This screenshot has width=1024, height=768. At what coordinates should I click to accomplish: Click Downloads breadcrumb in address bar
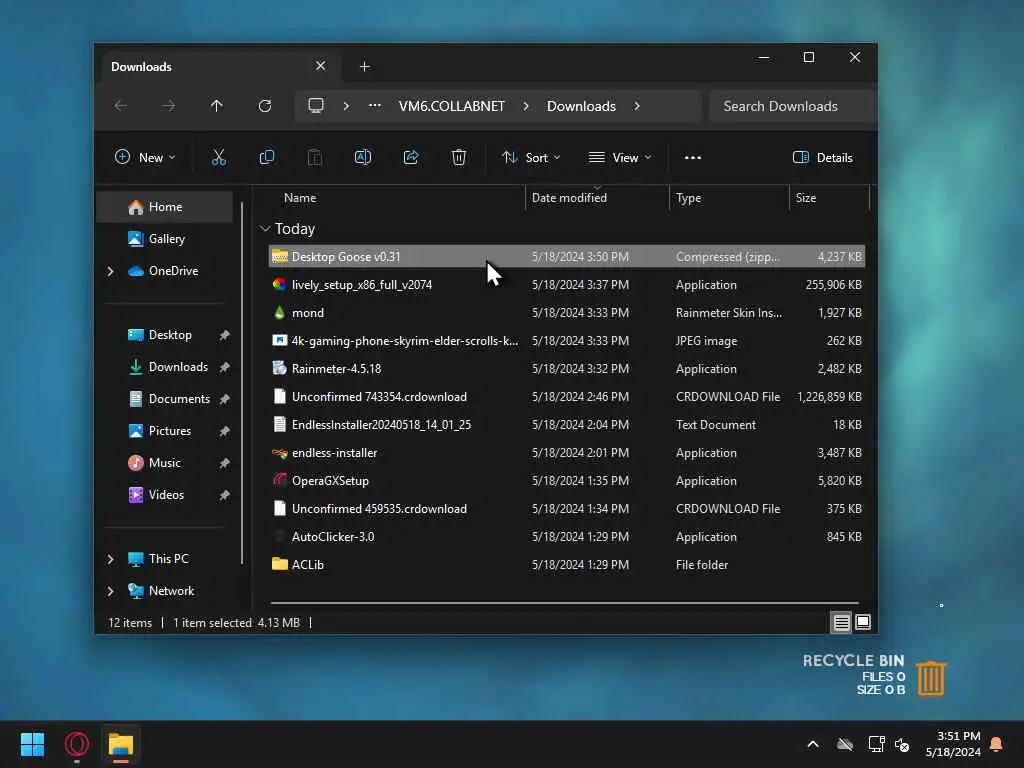click(x=581, y=106)
